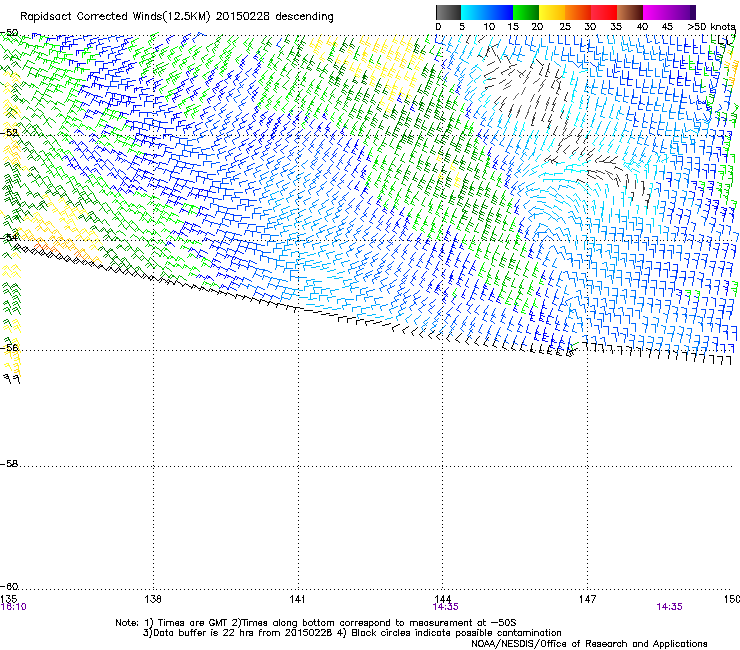Click the '25' legend scale label
740x650 pixels.
[x=564, y=27]
